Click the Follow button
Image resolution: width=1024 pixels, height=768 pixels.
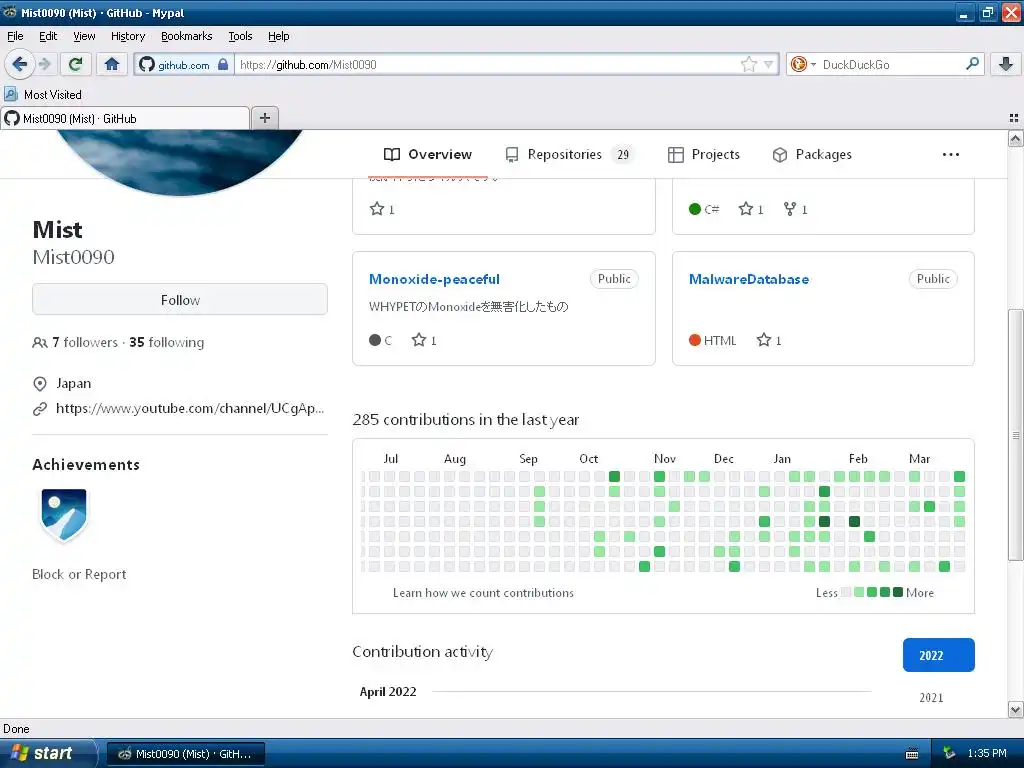tap(180, 300)
